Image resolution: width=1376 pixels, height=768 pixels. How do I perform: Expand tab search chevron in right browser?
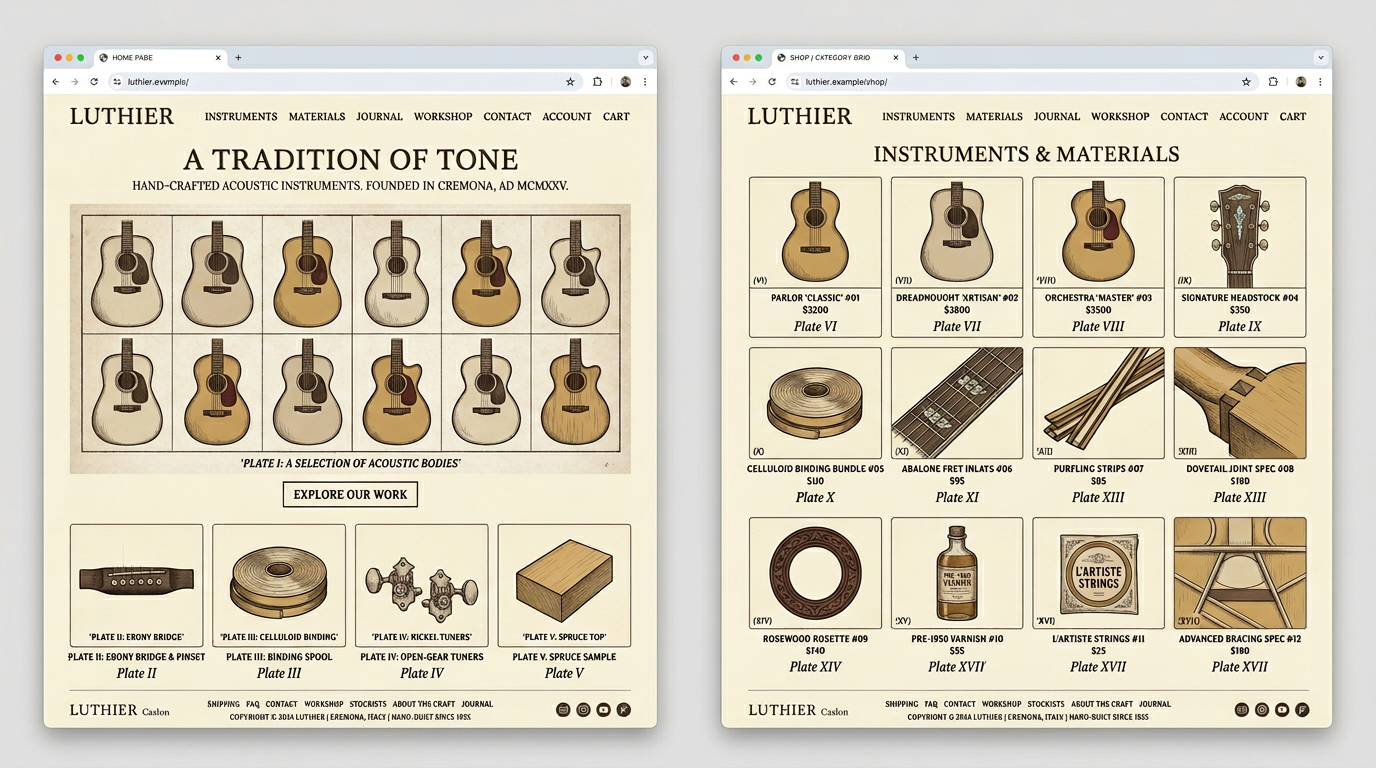point(1321,58)
